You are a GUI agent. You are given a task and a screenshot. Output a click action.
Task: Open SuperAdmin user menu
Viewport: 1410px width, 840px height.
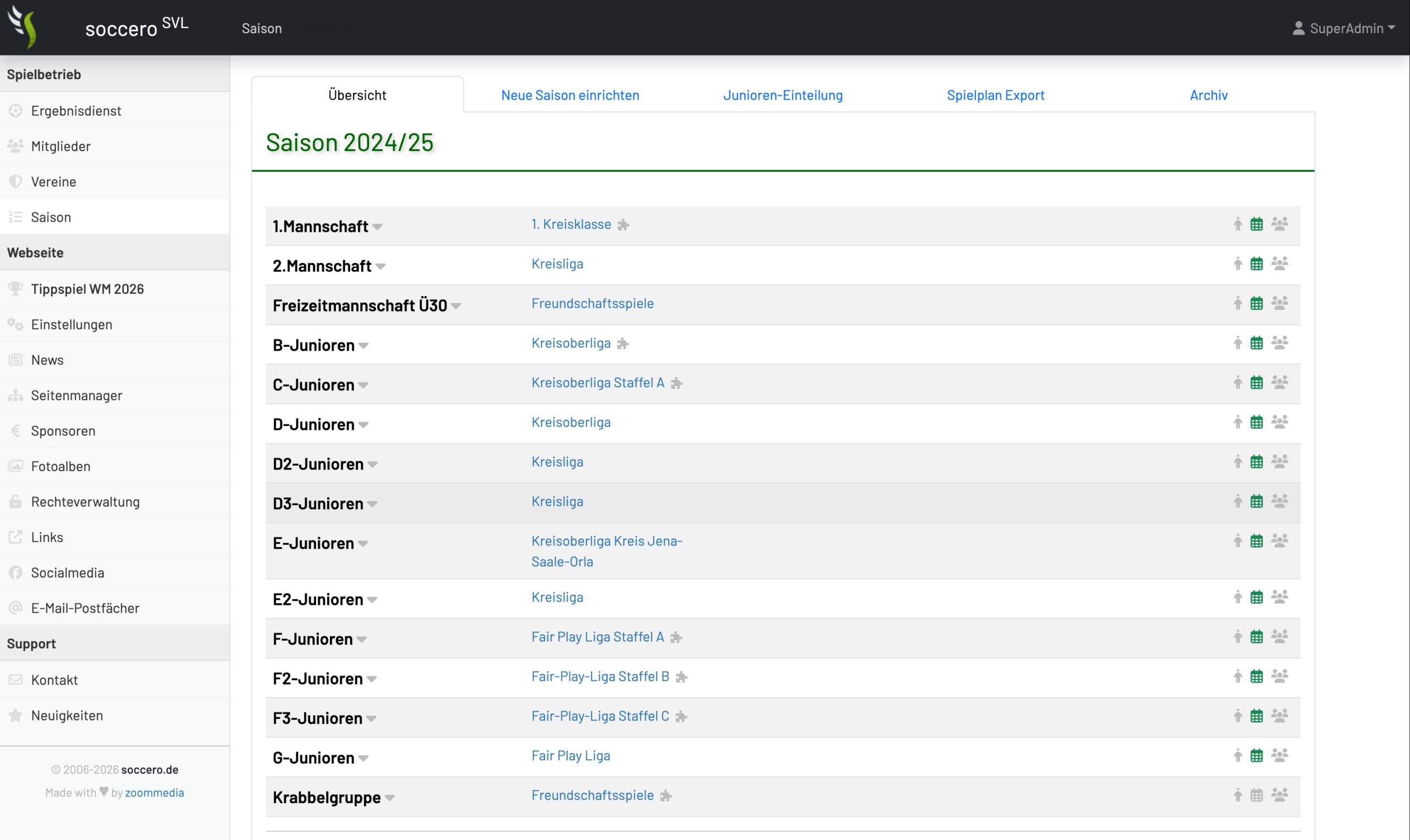tap(1344, 28)
